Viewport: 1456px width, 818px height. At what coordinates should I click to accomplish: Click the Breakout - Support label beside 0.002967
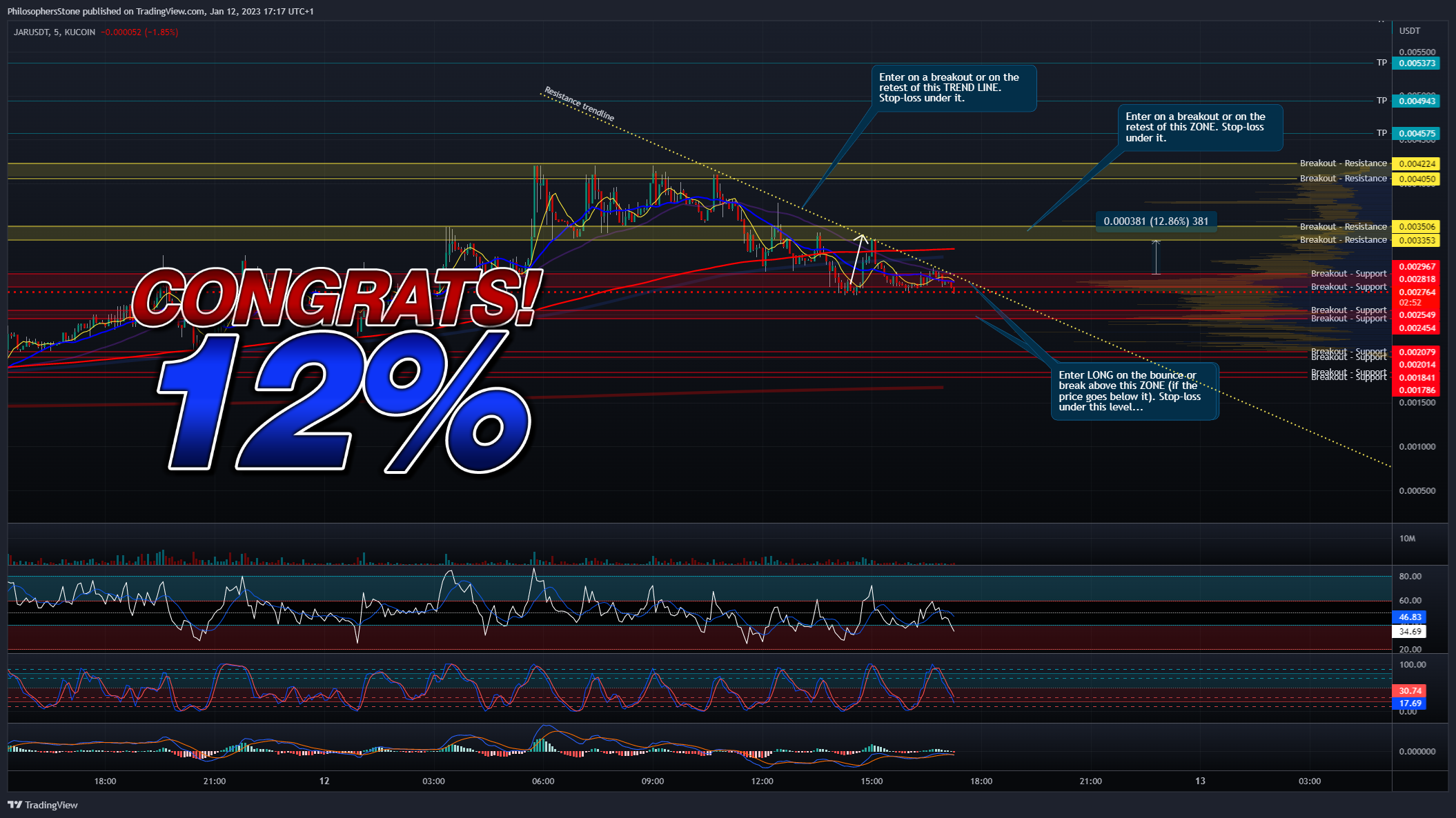[1348, 274]
